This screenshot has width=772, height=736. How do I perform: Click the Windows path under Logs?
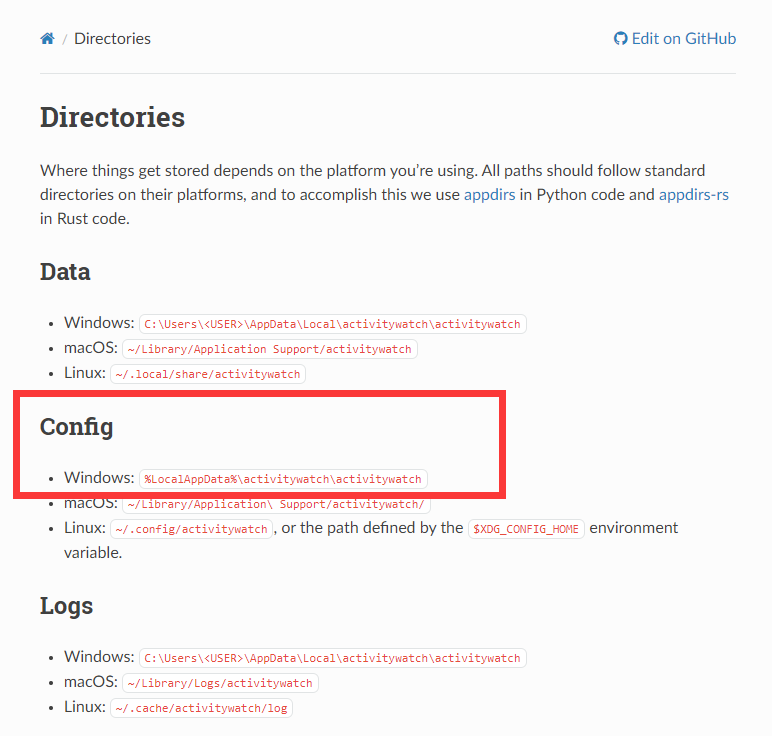333,658
